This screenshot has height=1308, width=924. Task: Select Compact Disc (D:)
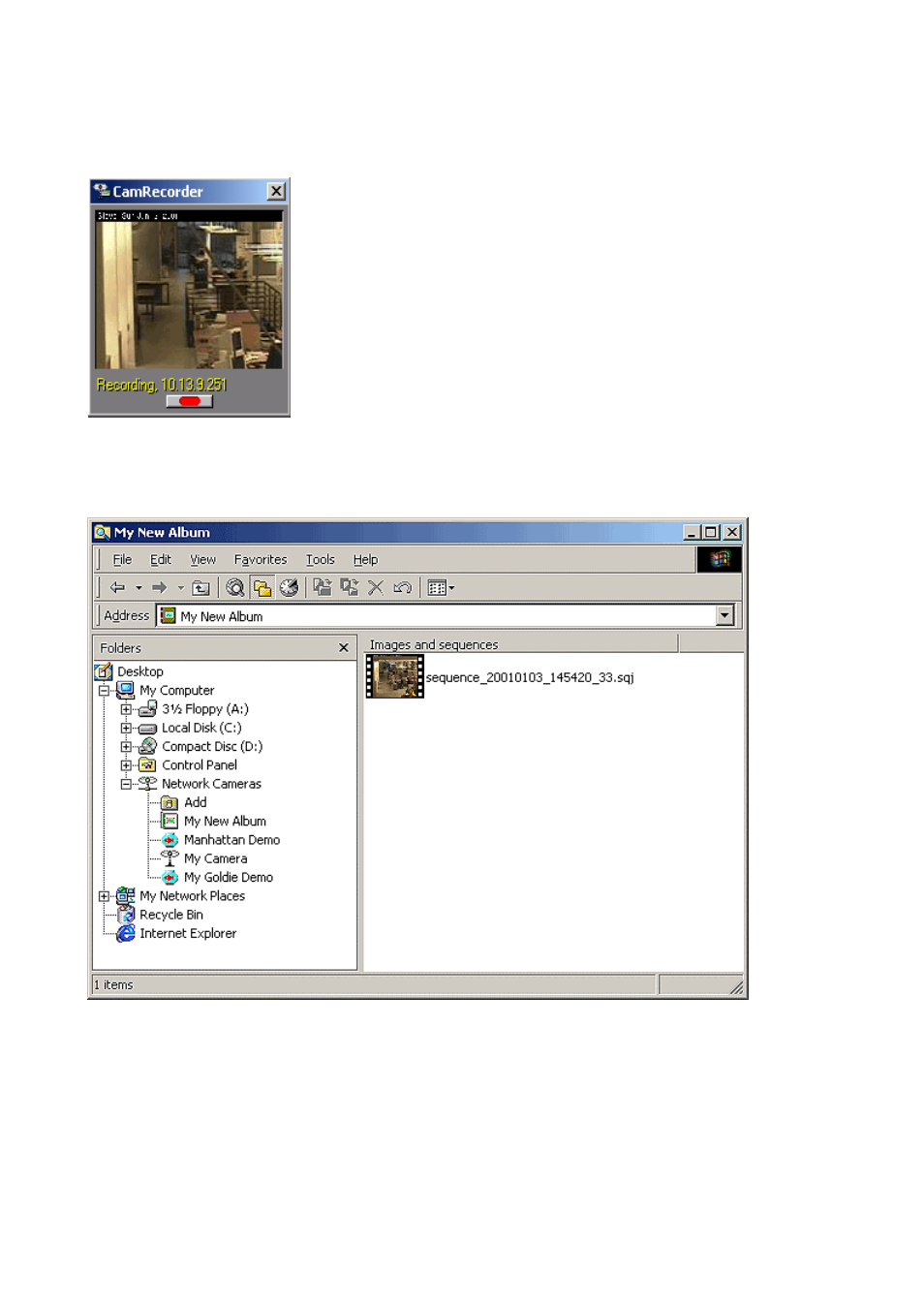(x=212, y=747)
